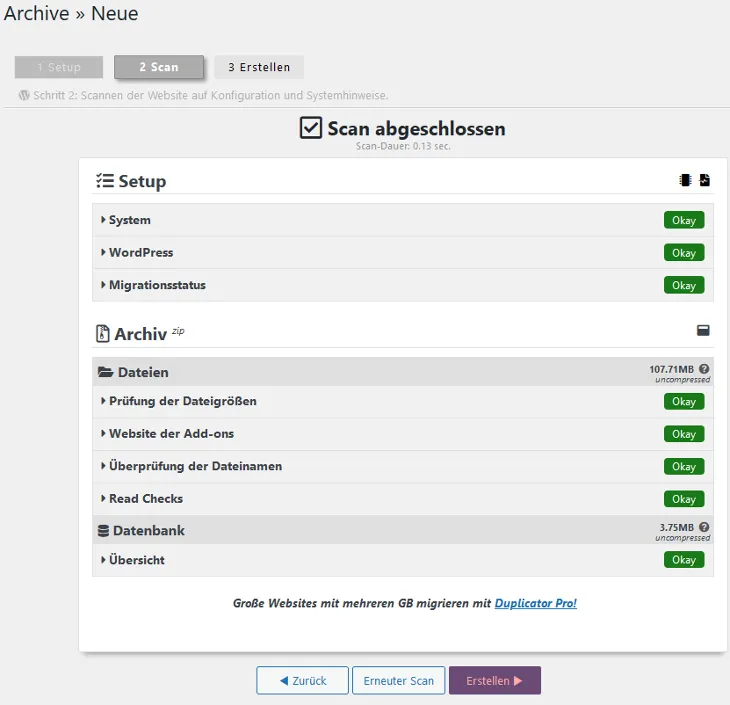Image resolution: width=730 pixels, height=705 pixels.
Task: Click the Okay badge for System
Action: point(684,220)
